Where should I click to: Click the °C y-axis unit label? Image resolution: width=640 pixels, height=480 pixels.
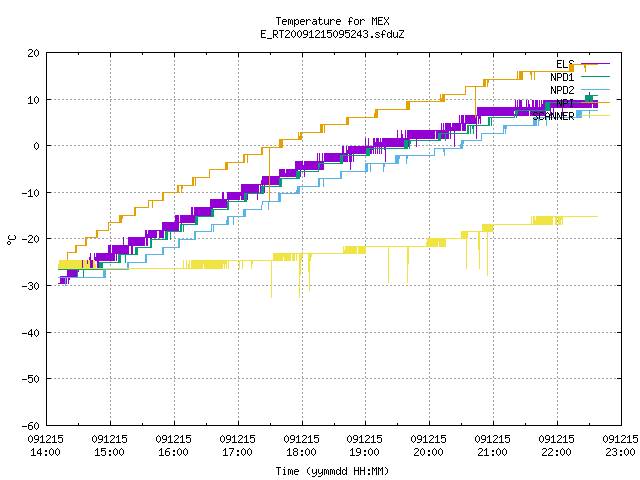click(11, 240)
